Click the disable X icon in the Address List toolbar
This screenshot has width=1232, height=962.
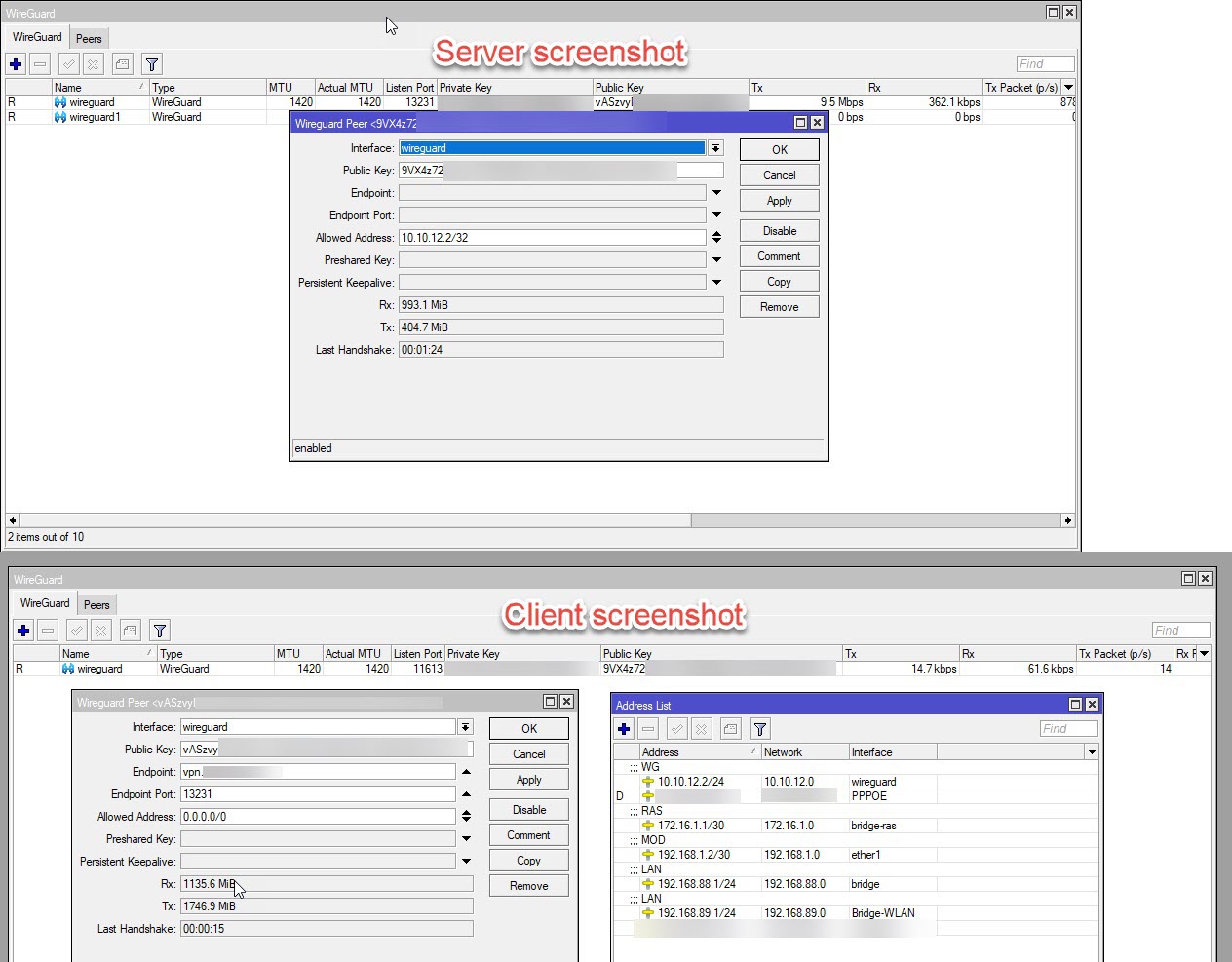point(701,729)
